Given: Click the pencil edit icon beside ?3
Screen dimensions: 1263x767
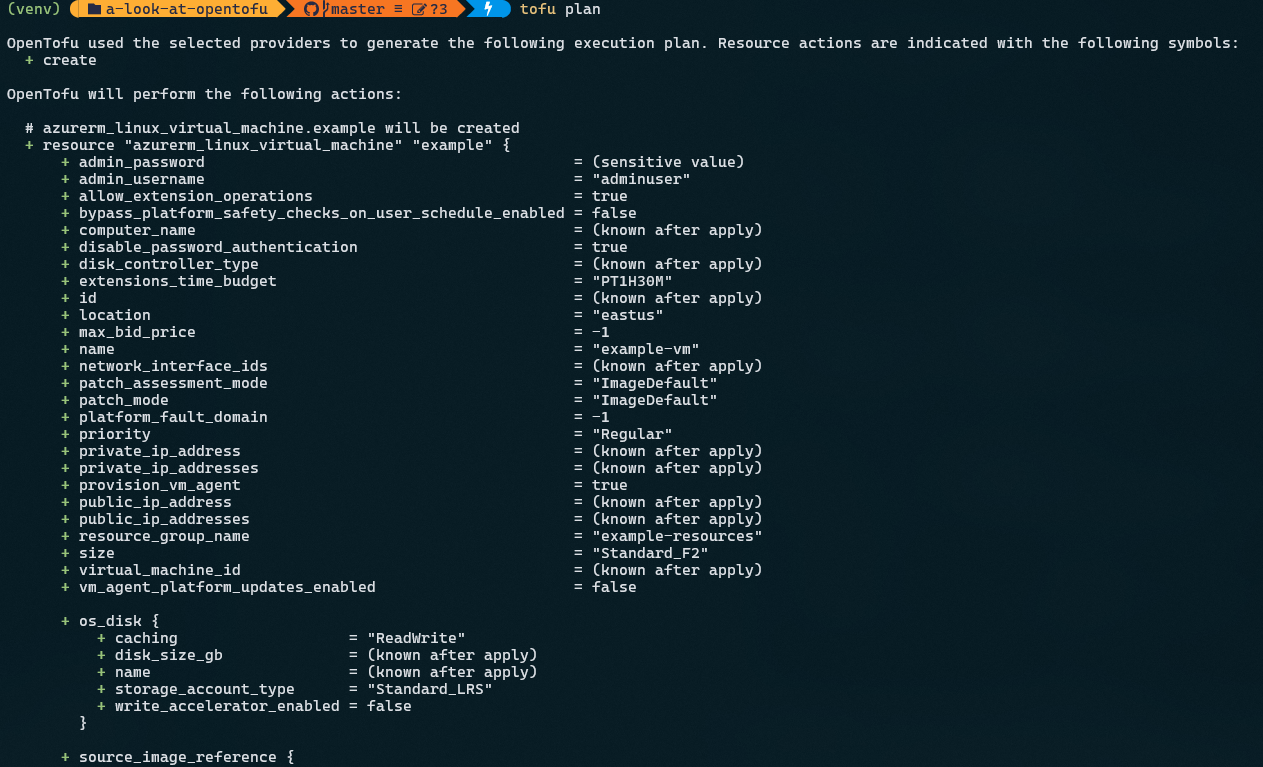Looking at the screenshot, I should (x=420, y=9).
